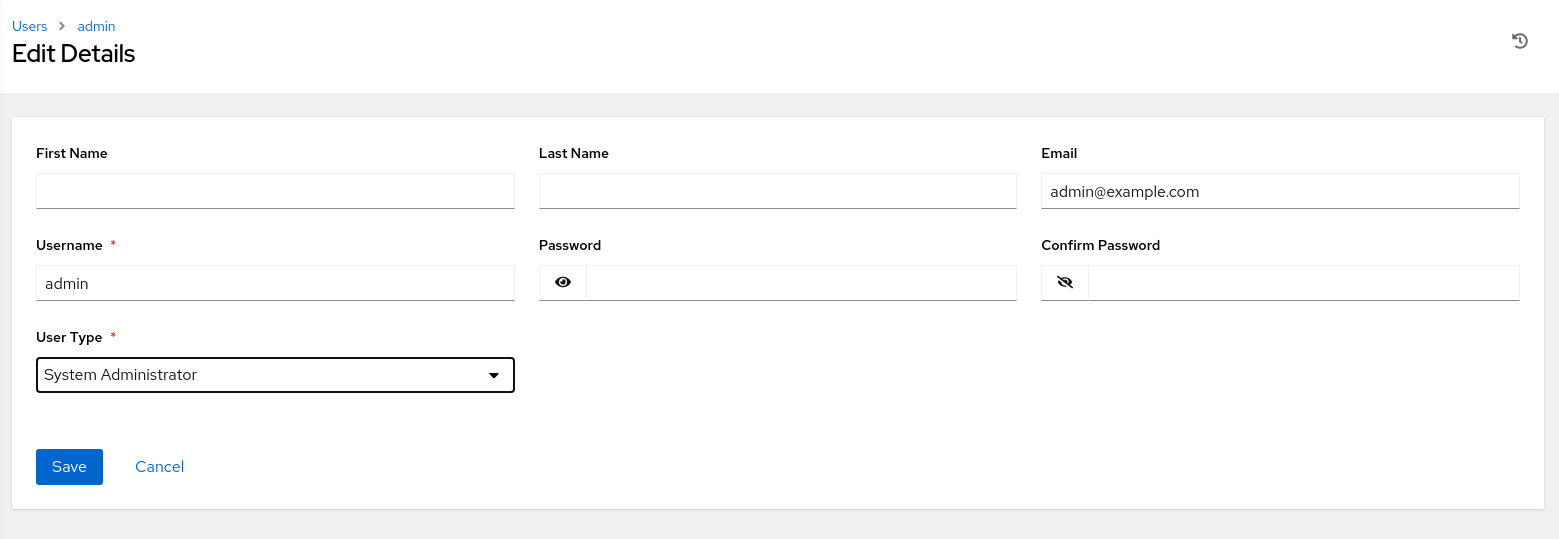Image resolution: width=1559 pixels, height=539 pixels.
Task: Toggle Password field visibility eye icon
Action: (x=563, y=283)
